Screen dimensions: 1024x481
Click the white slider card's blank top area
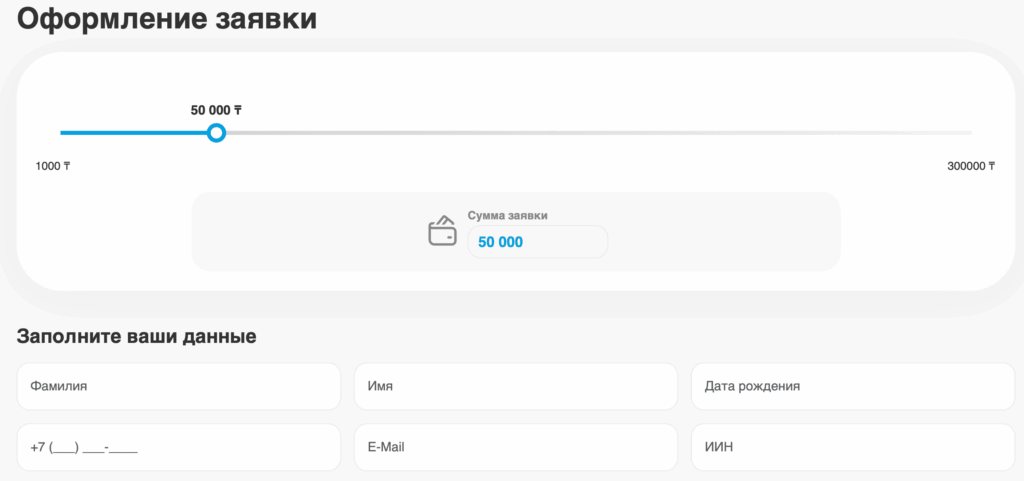(600, 80)
